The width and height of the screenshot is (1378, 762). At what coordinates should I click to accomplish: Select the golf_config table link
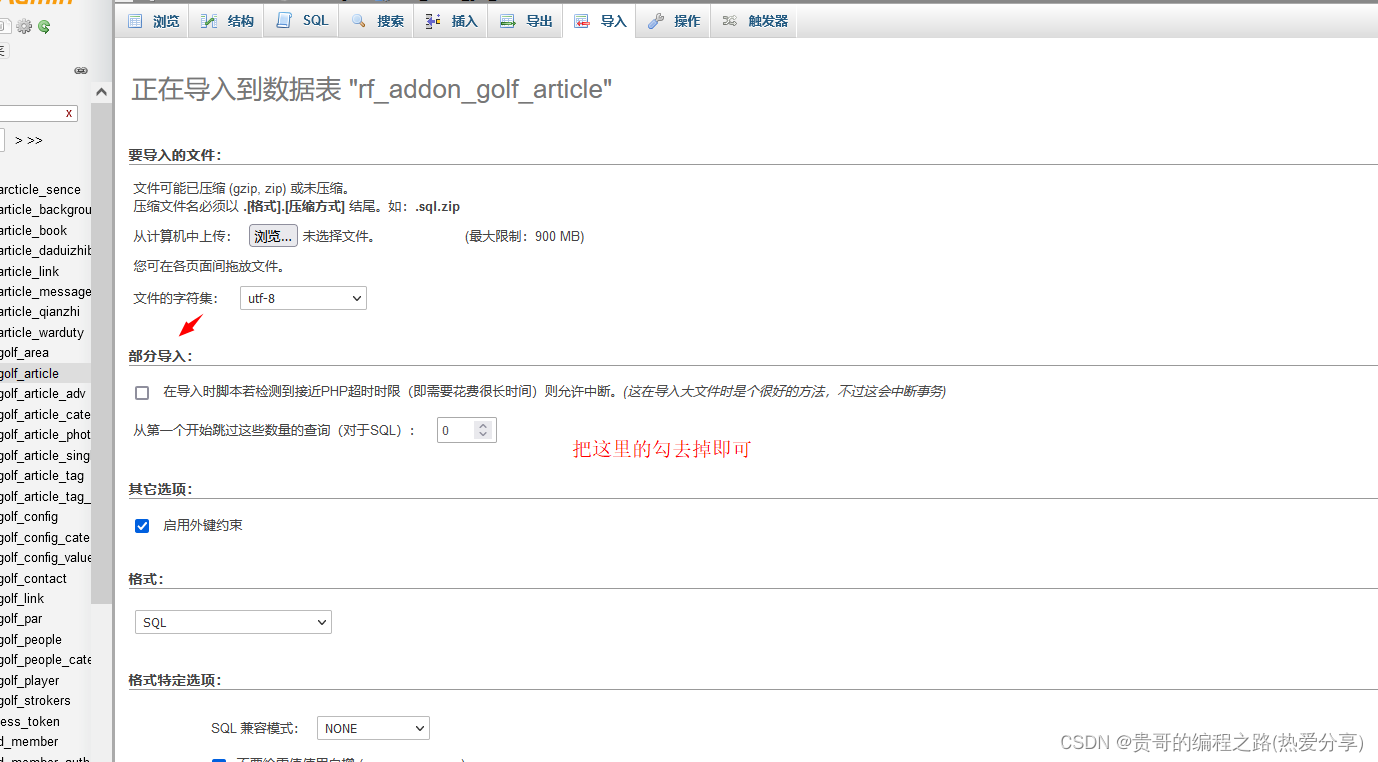(30, 516)
